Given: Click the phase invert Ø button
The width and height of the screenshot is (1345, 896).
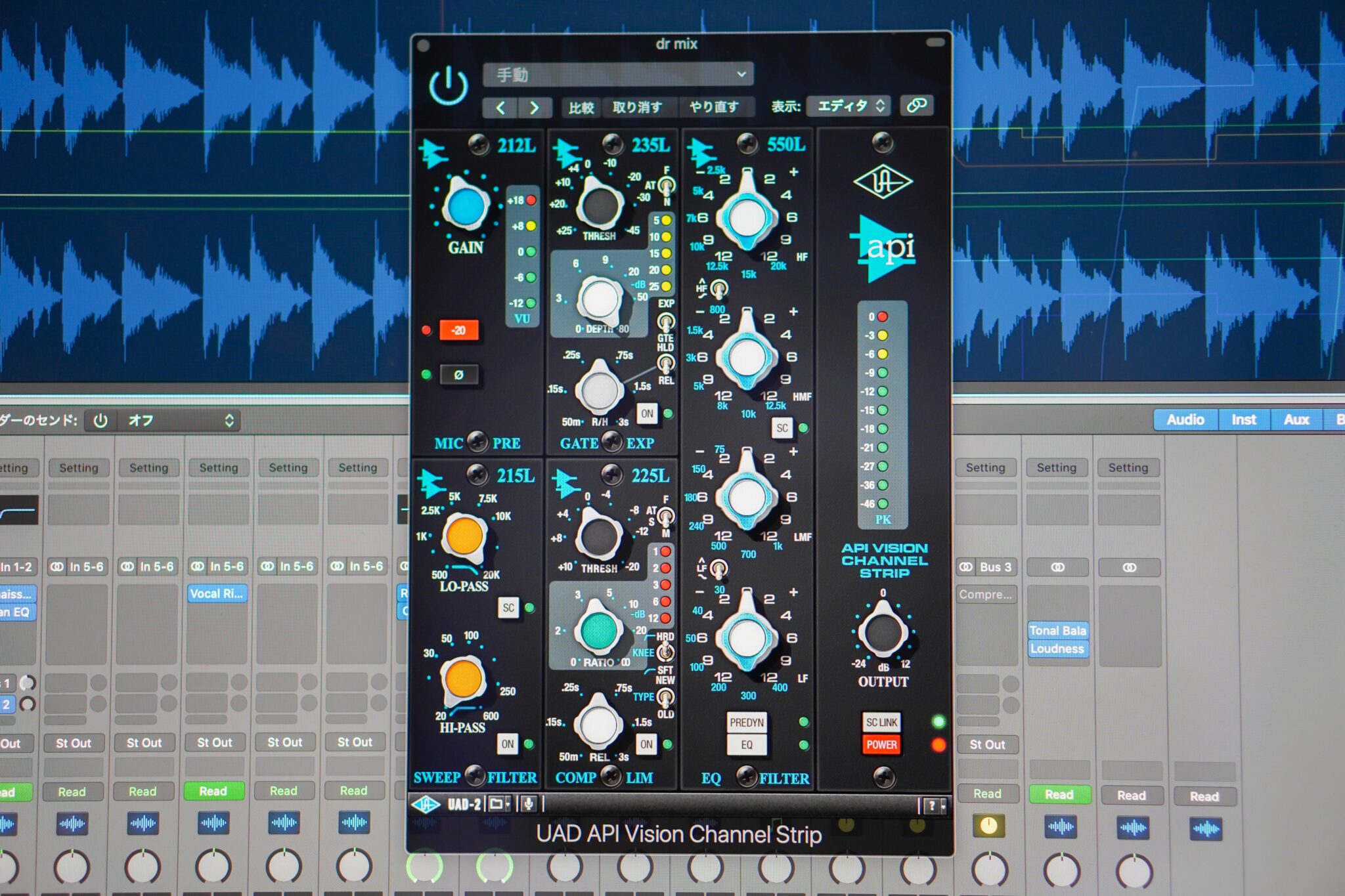Looking at the screenshot, I should (x=458, y=375).
